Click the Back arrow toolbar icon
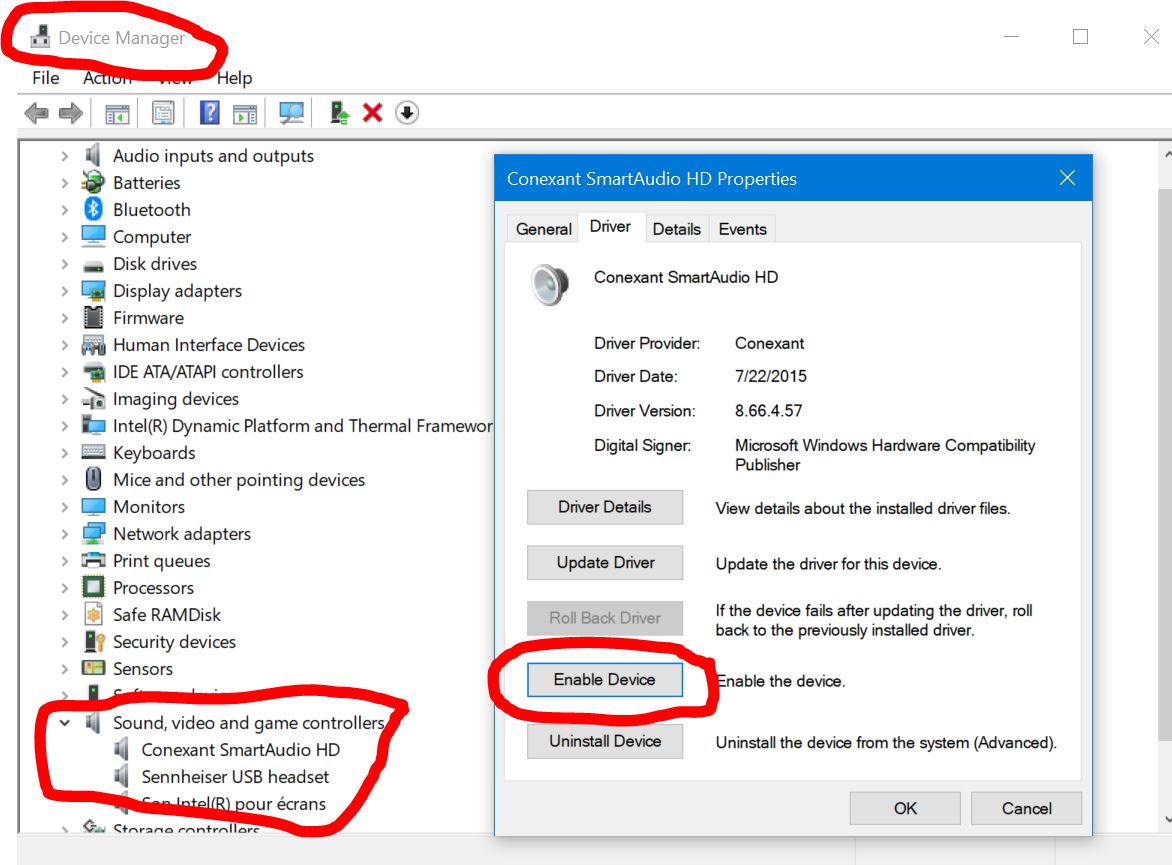Screen dimensions: 1172x865 36,114
